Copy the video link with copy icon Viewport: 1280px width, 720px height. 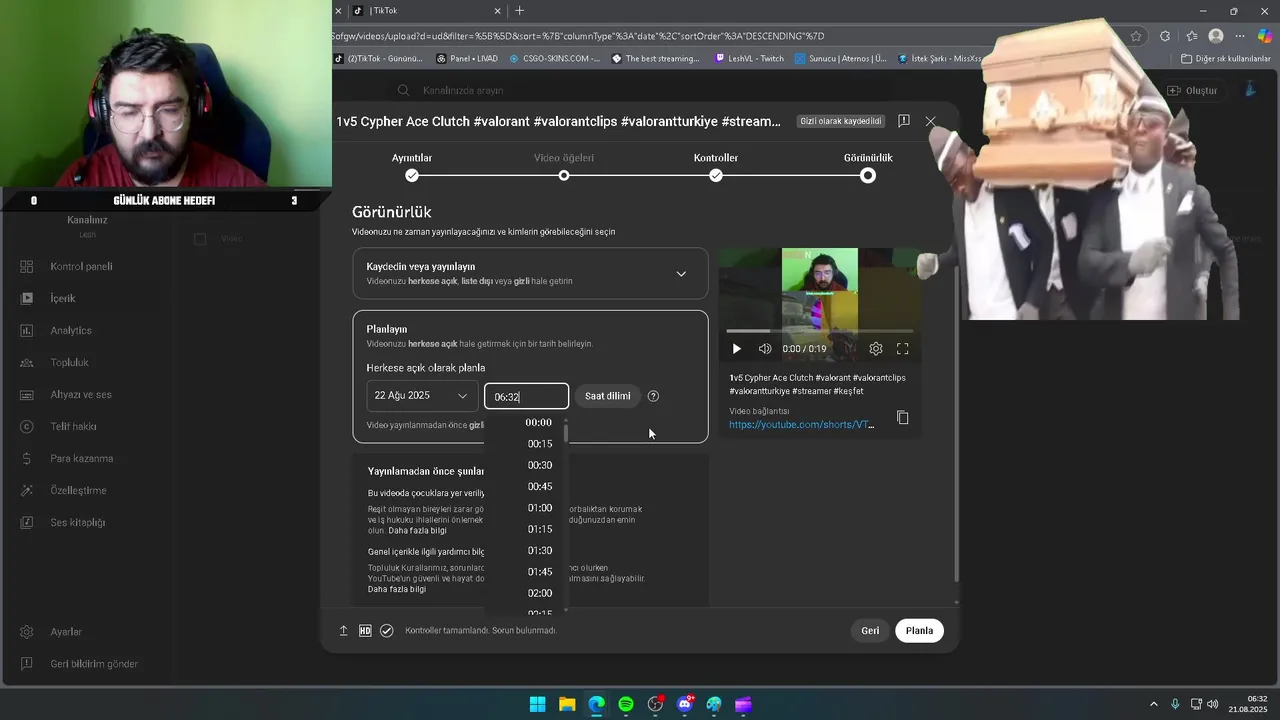(x=902, y=417)
